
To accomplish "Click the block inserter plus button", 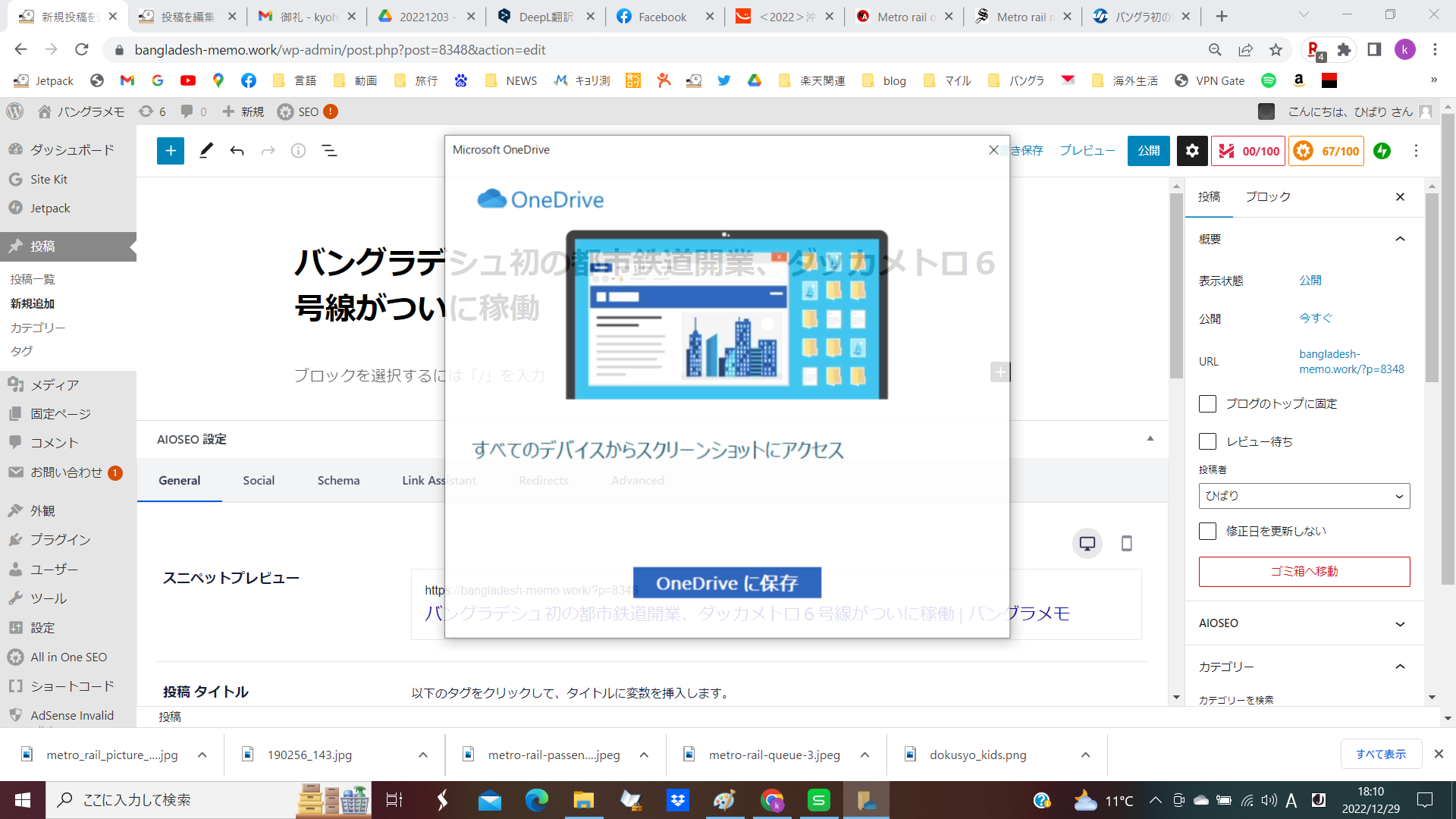I will [171, 151].
